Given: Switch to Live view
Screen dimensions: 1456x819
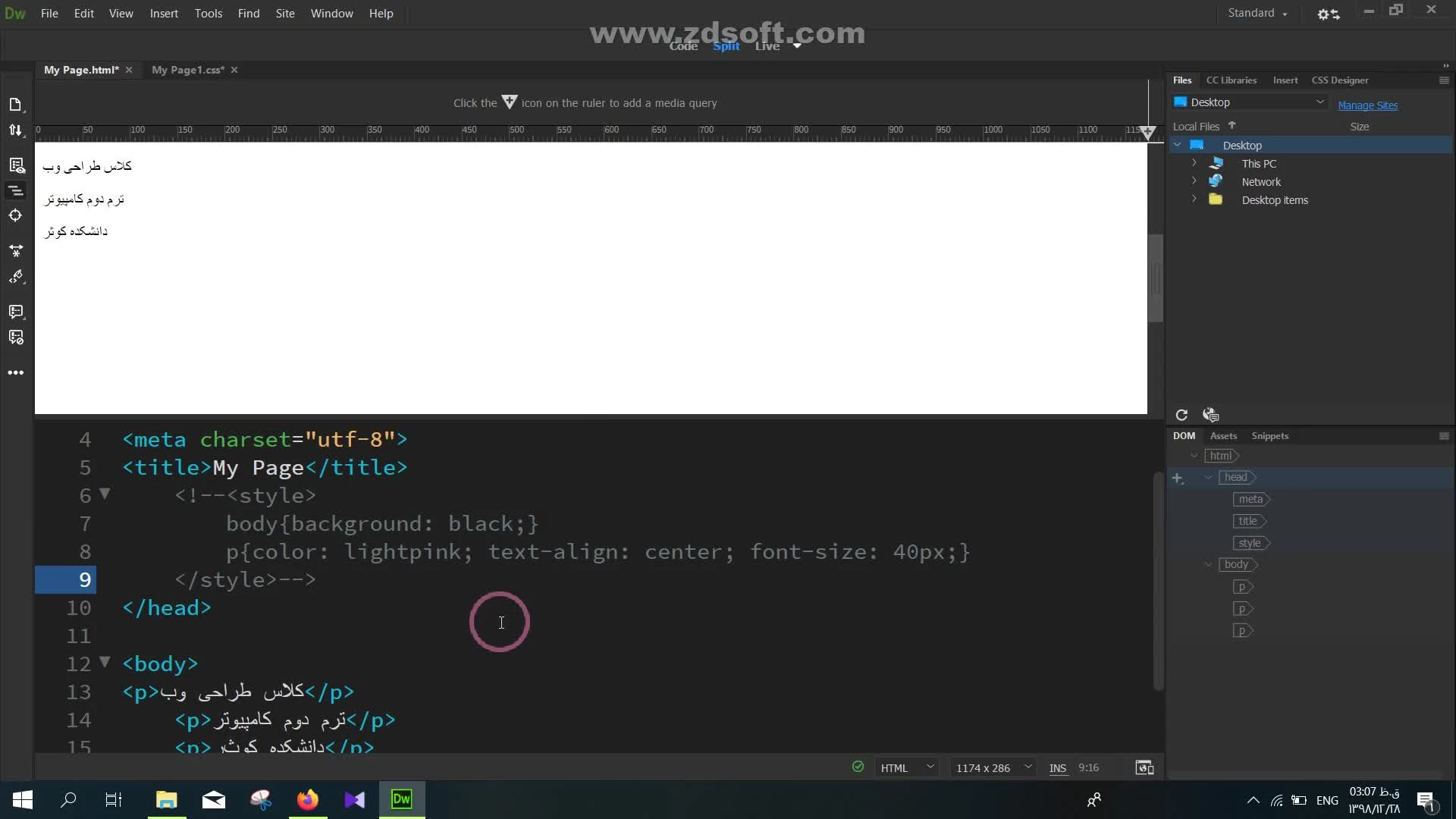Looking at the screenshot, I should pos(767,46).
